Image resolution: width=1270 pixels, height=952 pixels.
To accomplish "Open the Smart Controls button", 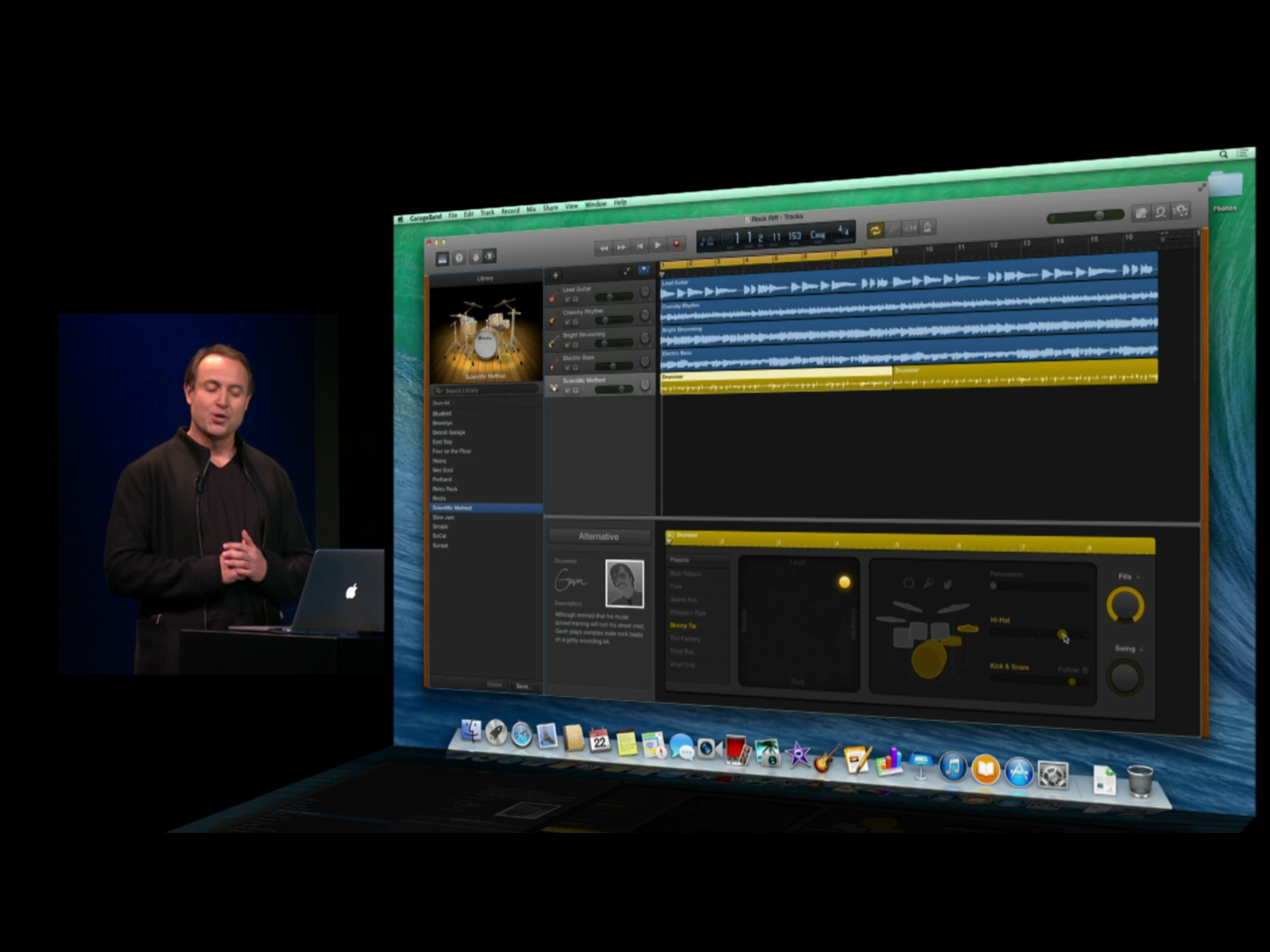I will (475, 257).
